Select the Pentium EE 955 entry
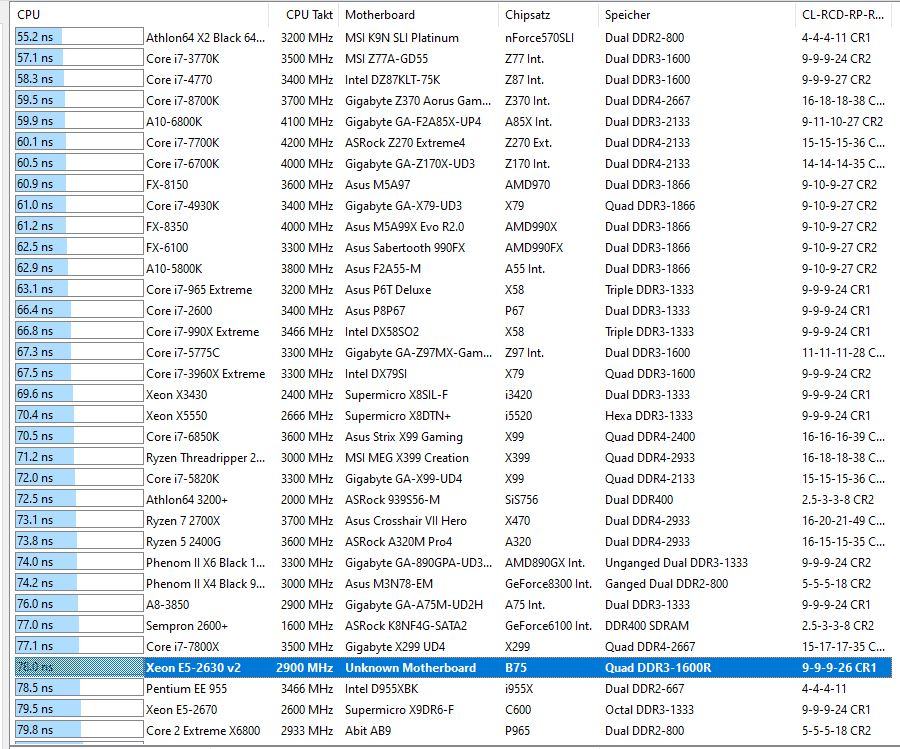Image resolution: width=900 pixels, height=749 pixels. pyautogui.click(x=187, y=689)
